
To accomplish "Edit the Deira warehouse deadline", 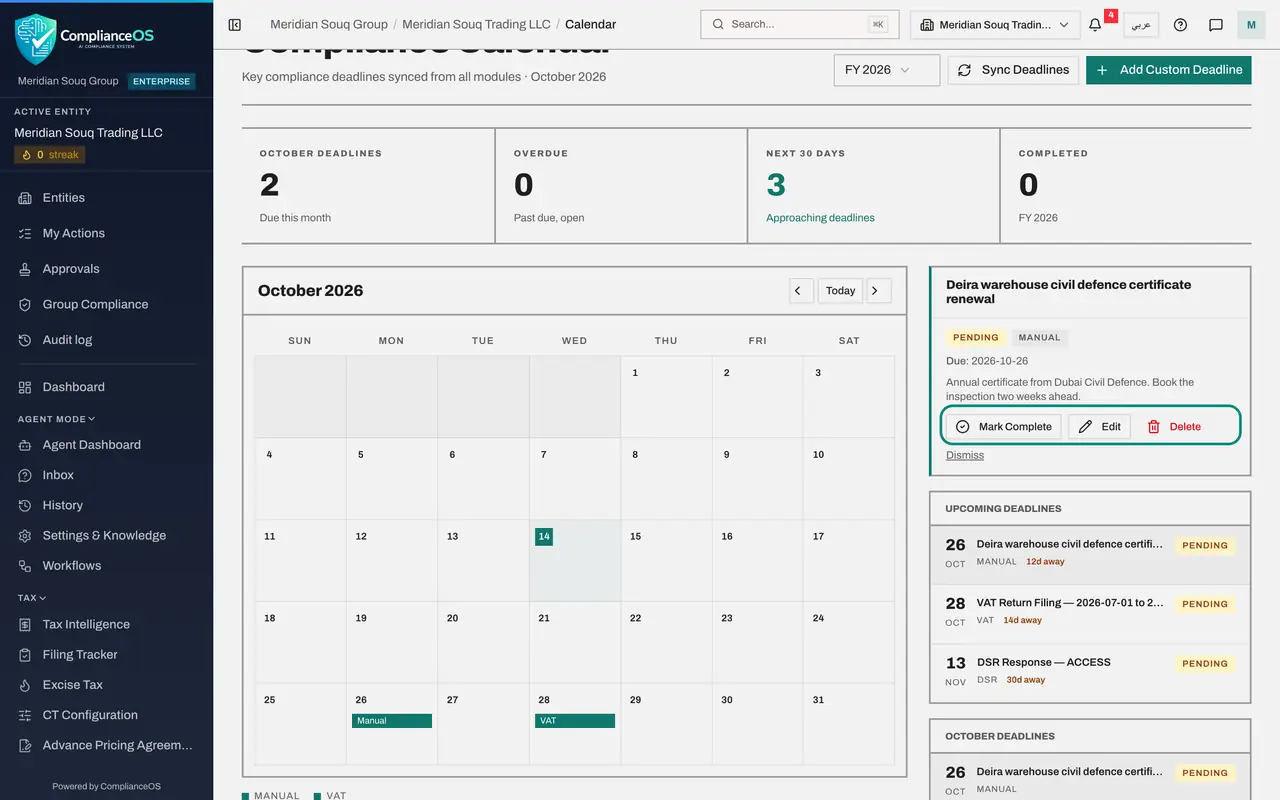I will (x=1099, y=426).
